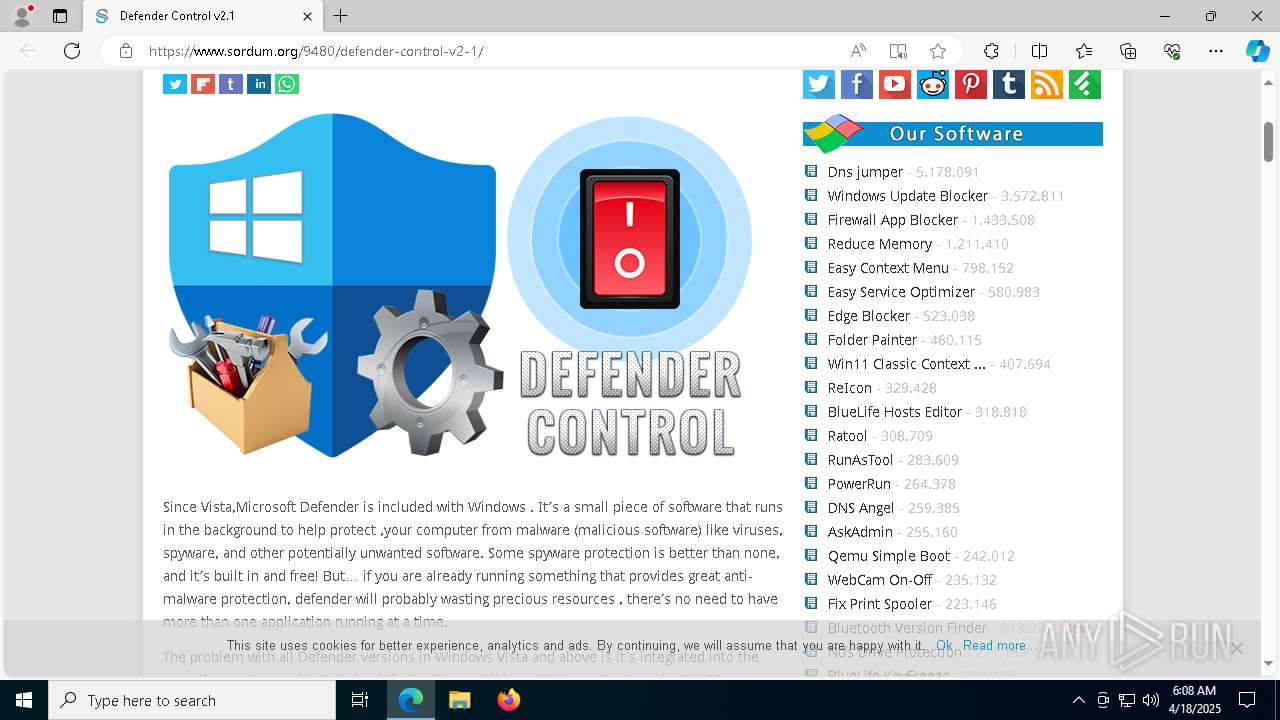Share the article via the small LinkedIn icon
1280x720 pixels.
[x=259, y=84]
